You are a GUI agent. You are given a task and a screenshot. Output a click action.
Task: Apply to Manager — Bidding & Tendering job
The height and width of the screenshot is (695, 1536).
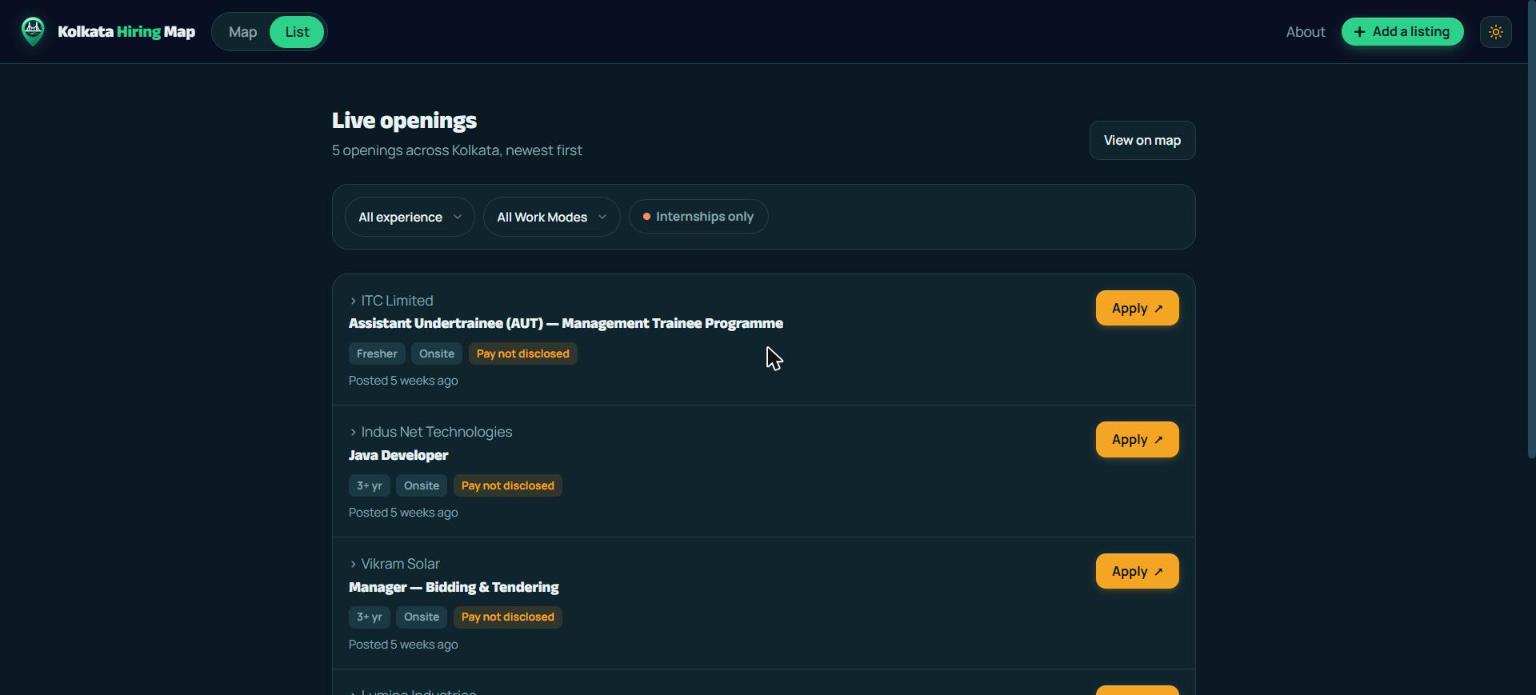pyautogui.click(x=1137, y=572)
